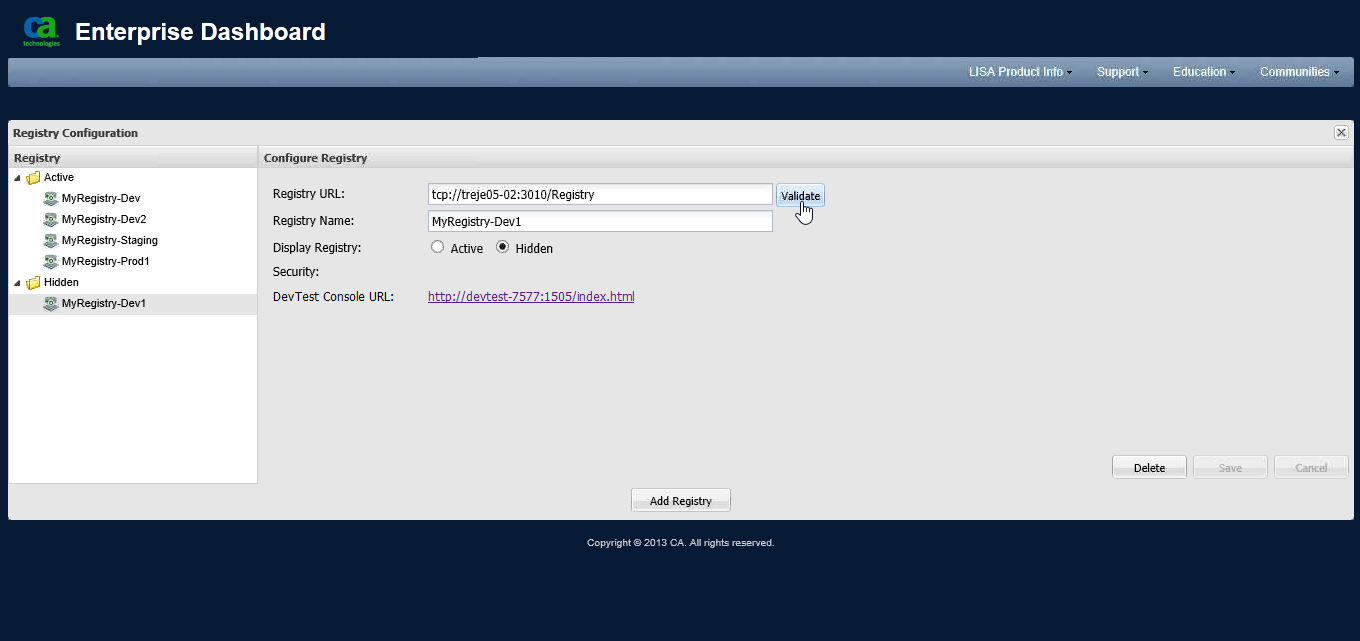Click the Validate button

pos(800,195)
